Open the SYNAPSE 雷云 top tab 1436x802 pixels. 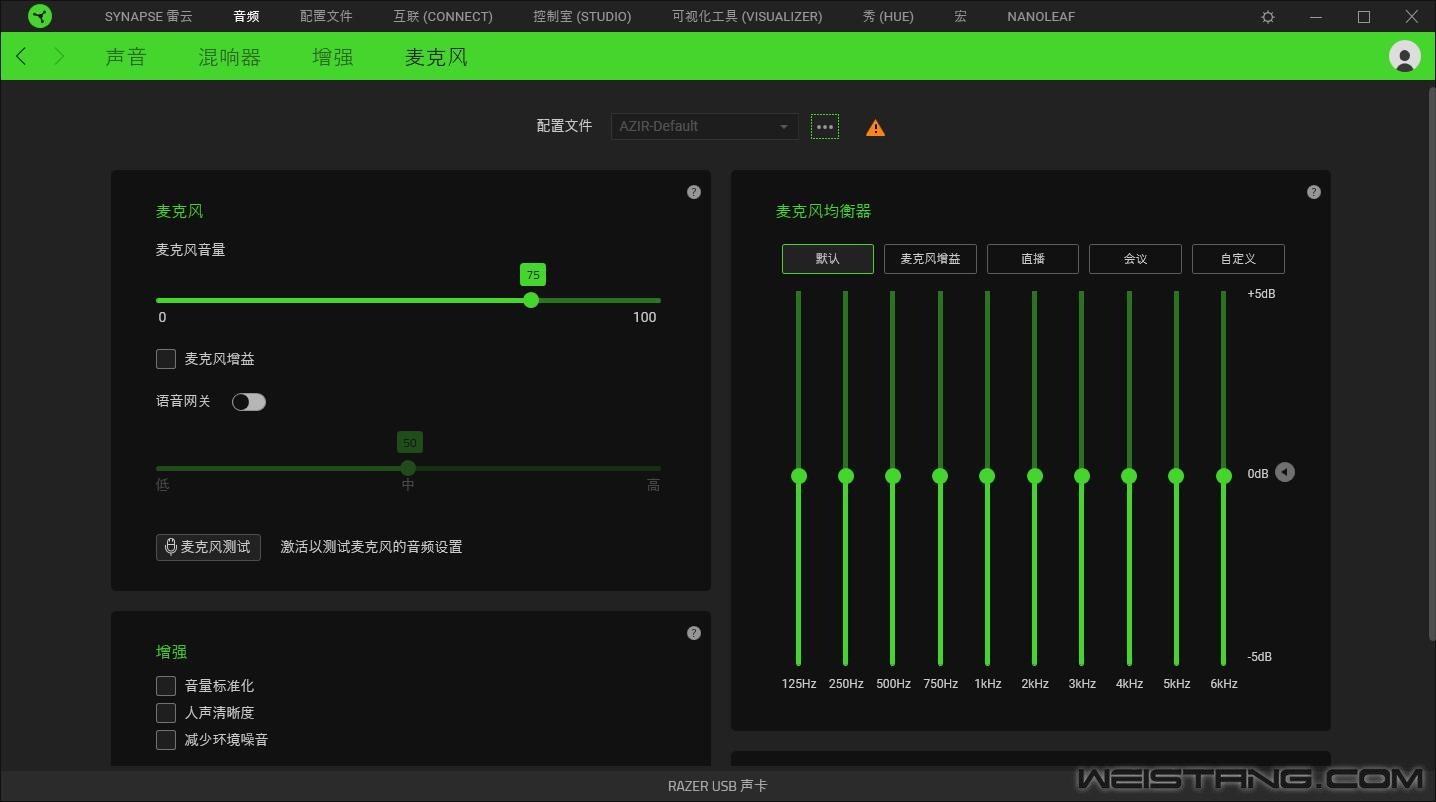point(149,17)
